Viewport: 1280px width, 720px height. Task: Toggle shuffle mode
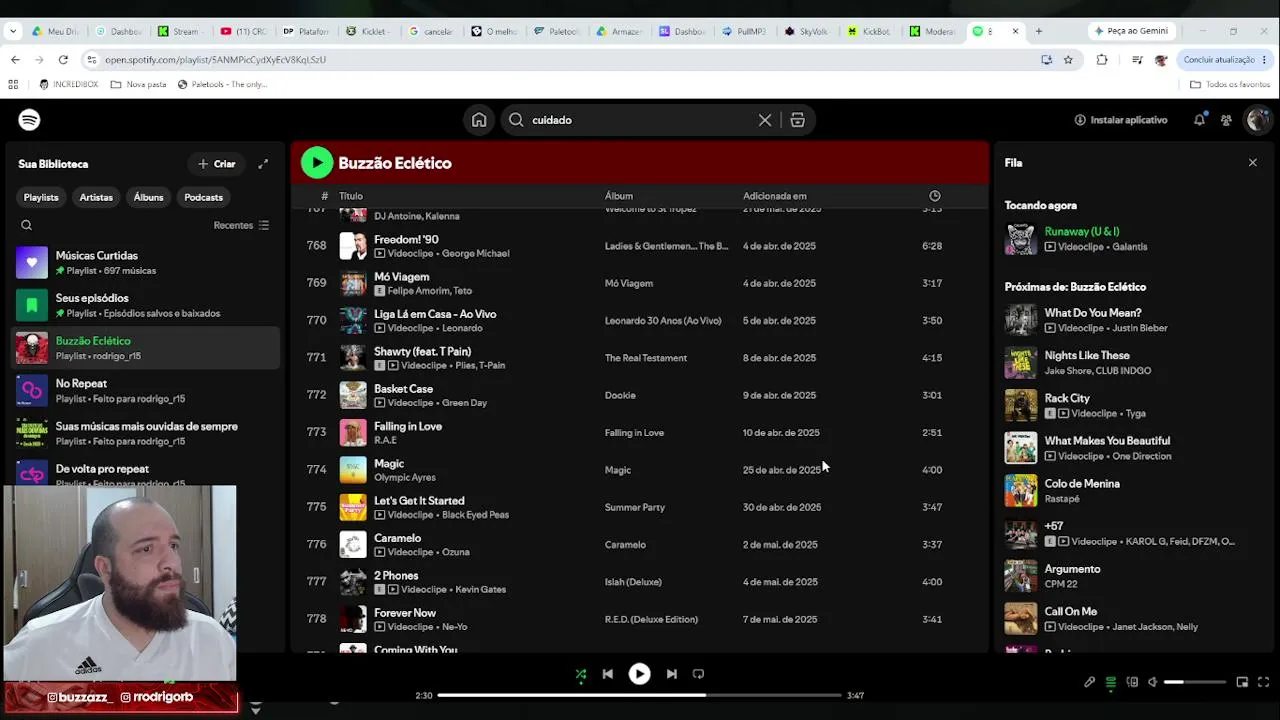coord(580,674)
